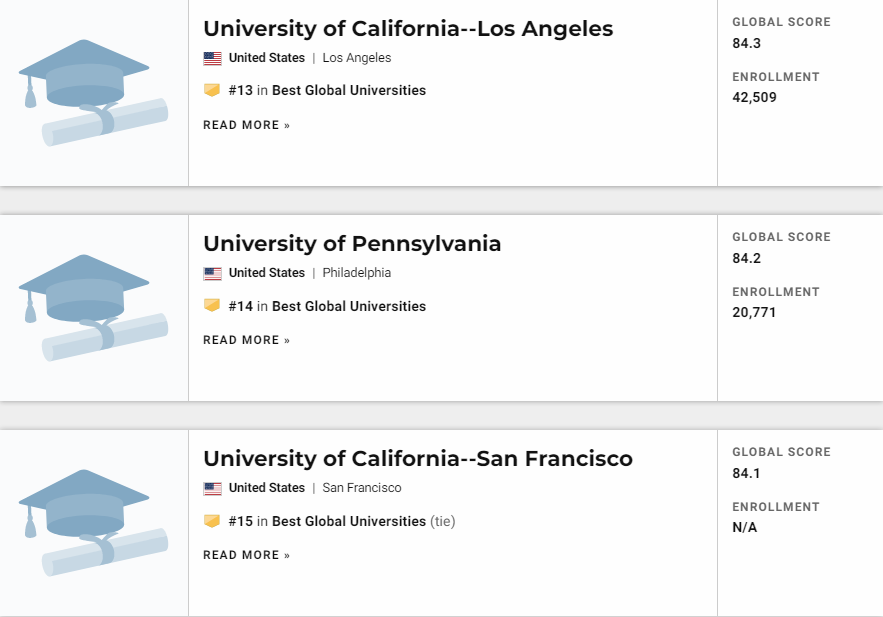This screenshot has height=617, width=883.
Task: Click the University of Pennsylvania graduation cap image
Action: click(93, 308)
